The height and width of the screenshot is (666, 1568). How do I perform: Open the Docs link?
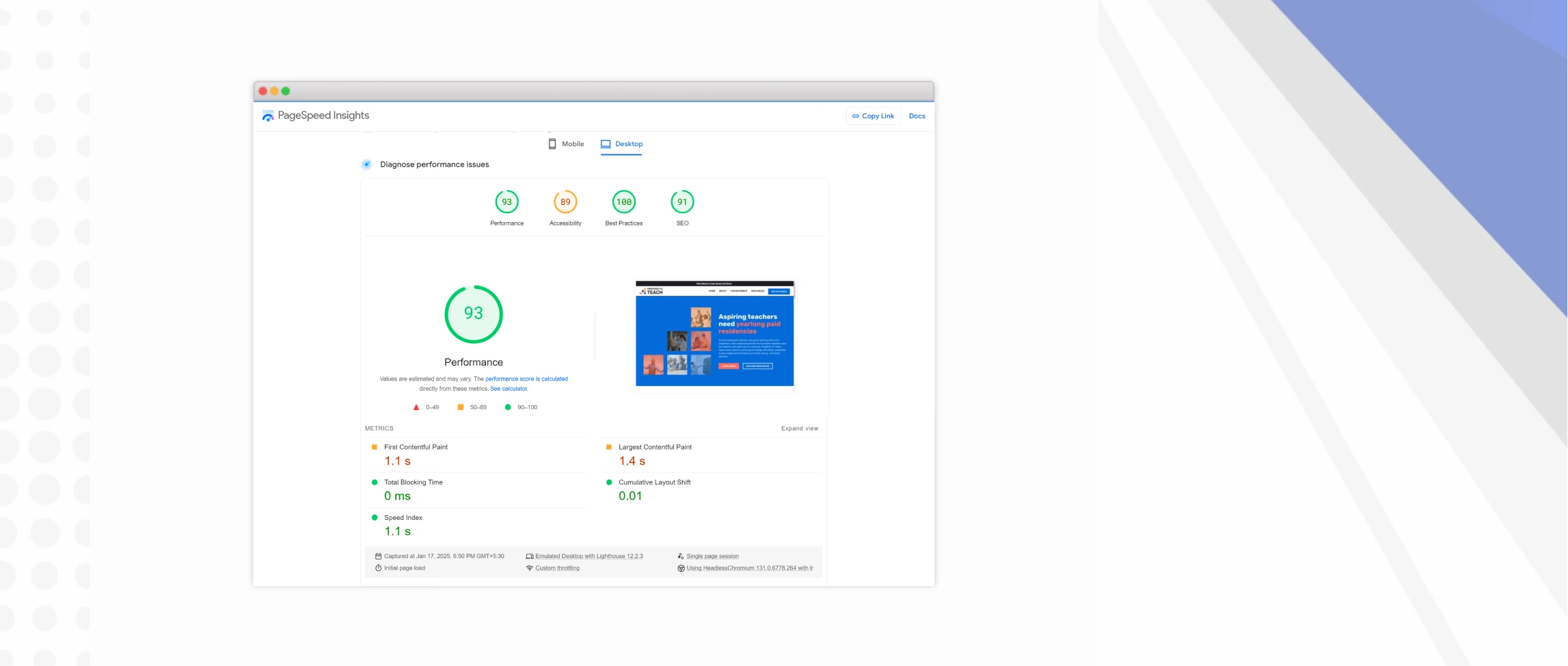coord(917,116)
